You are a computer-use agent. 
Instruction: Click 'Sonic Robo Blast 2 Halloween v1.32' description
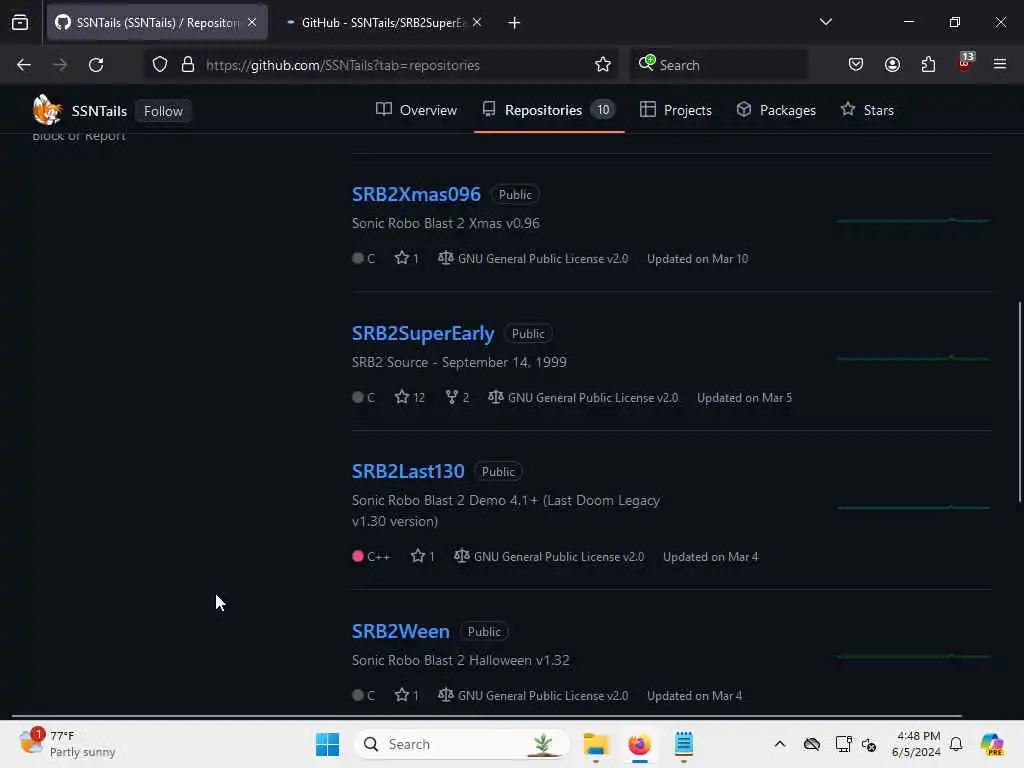(460, 660)
